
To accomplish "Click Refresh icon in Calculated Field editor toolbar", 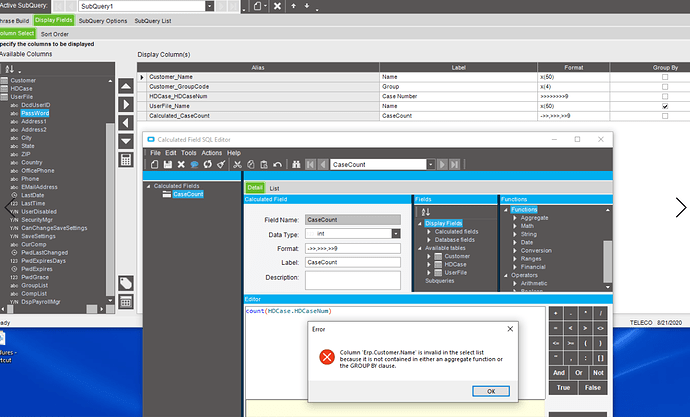I will (x=207, y=165).
